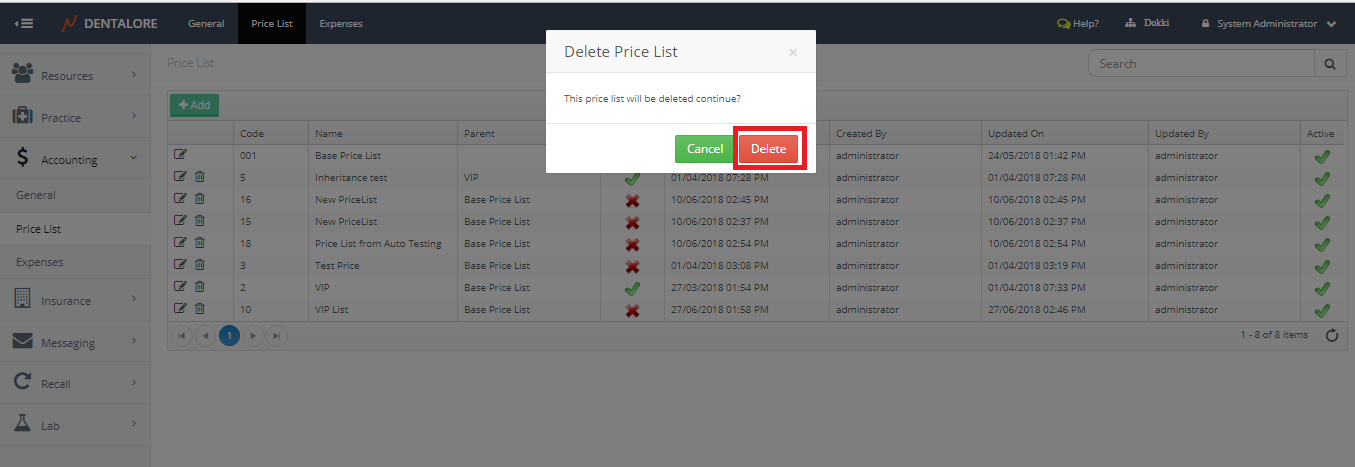Refresh the price list grid
Viewport: 1355px width, 467px height.
[x=1331, y=336]
